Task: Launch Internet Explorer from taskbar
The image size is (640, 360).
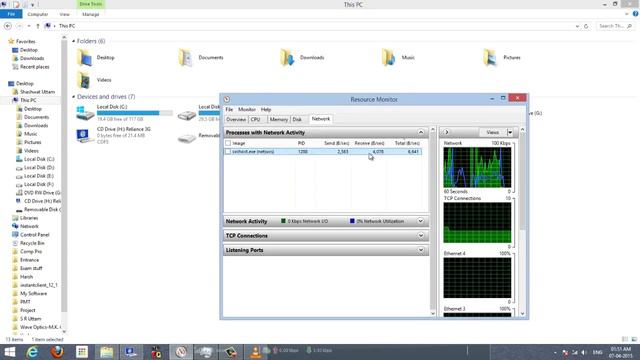Action: point(33,352)
